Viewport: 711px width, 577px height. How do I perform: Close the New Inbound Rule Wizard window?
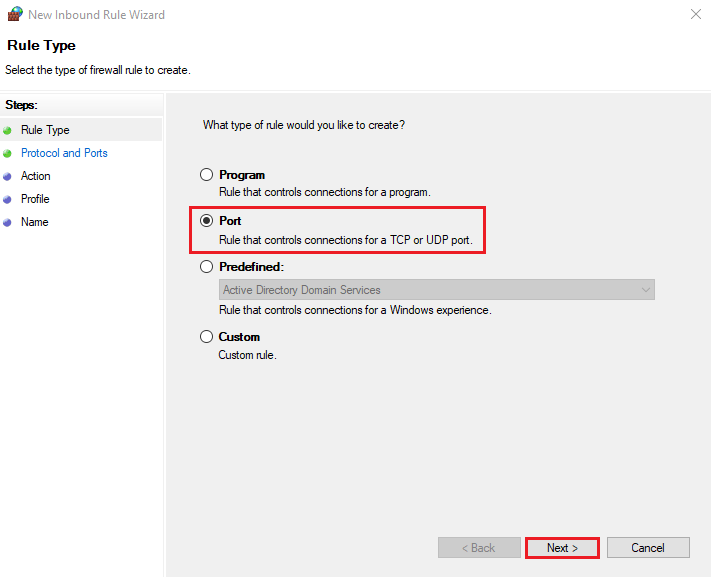tap(695, 15)
